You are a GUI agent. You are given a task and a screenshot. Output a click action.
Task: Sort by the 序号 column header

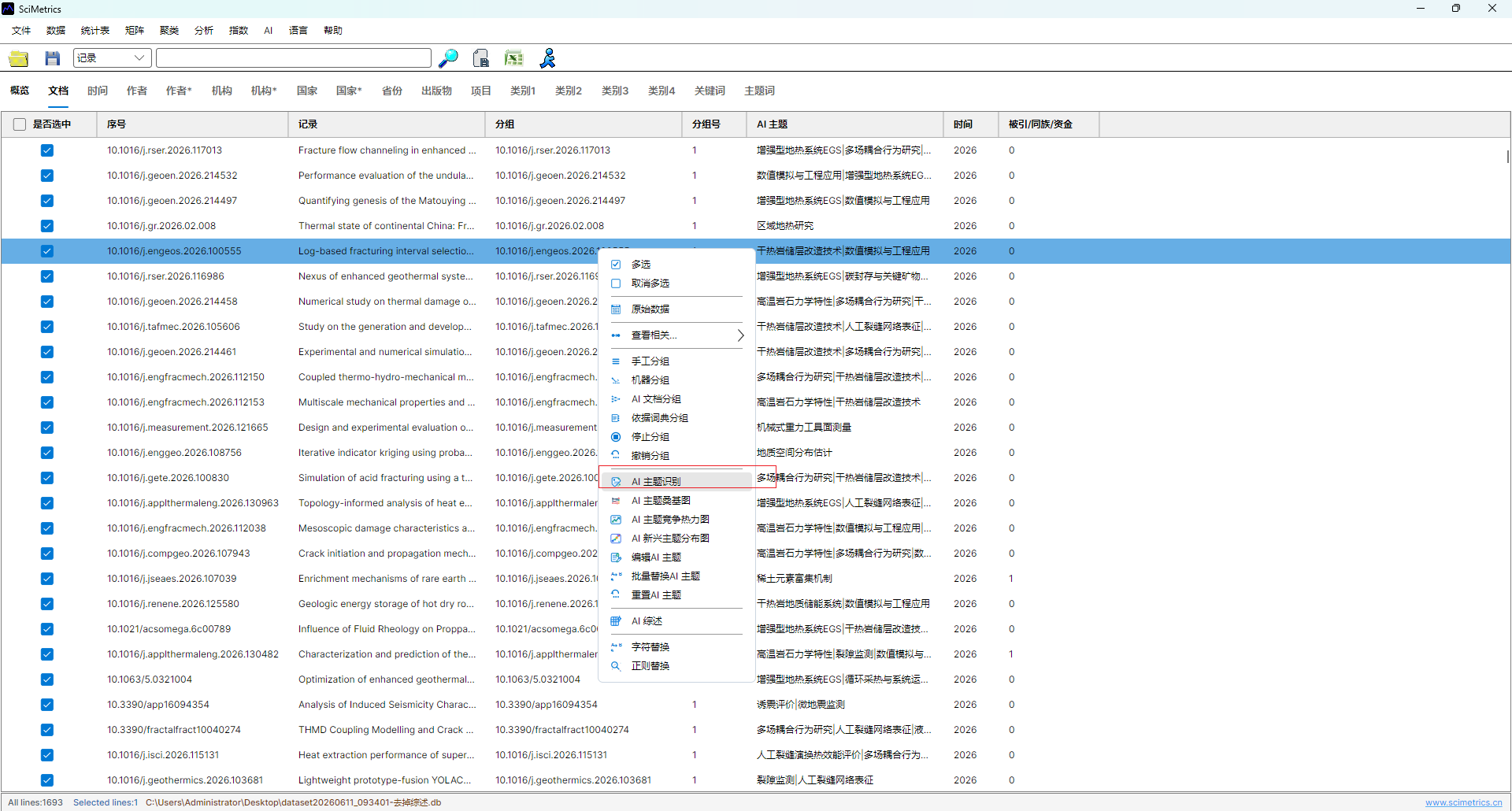click(192, 124)
